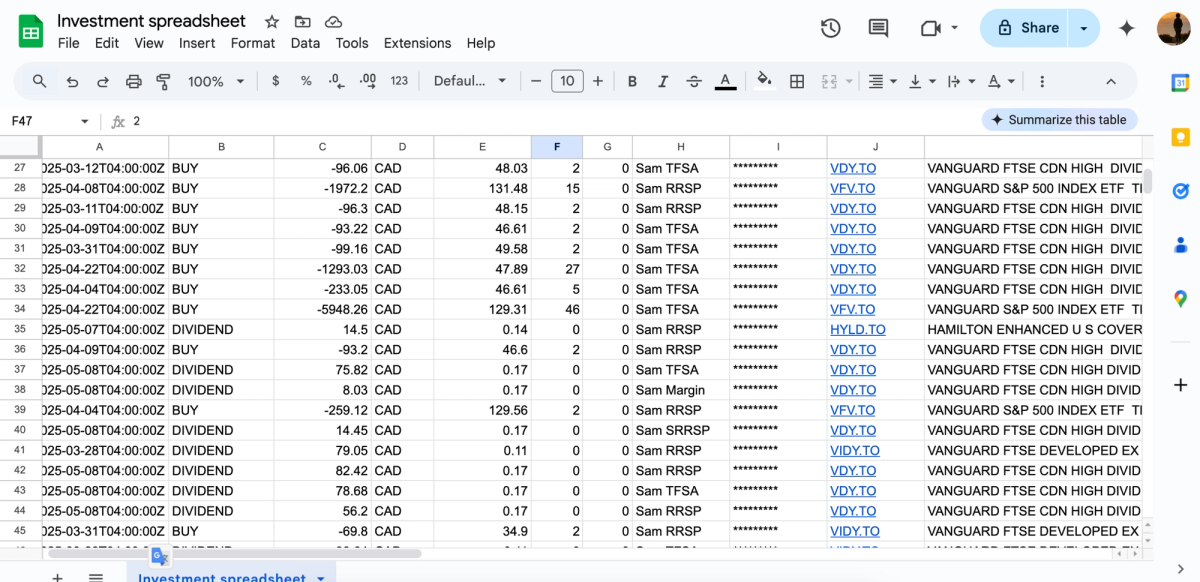
Task: Decrease decimal places
Action: (x=336, y=81)
